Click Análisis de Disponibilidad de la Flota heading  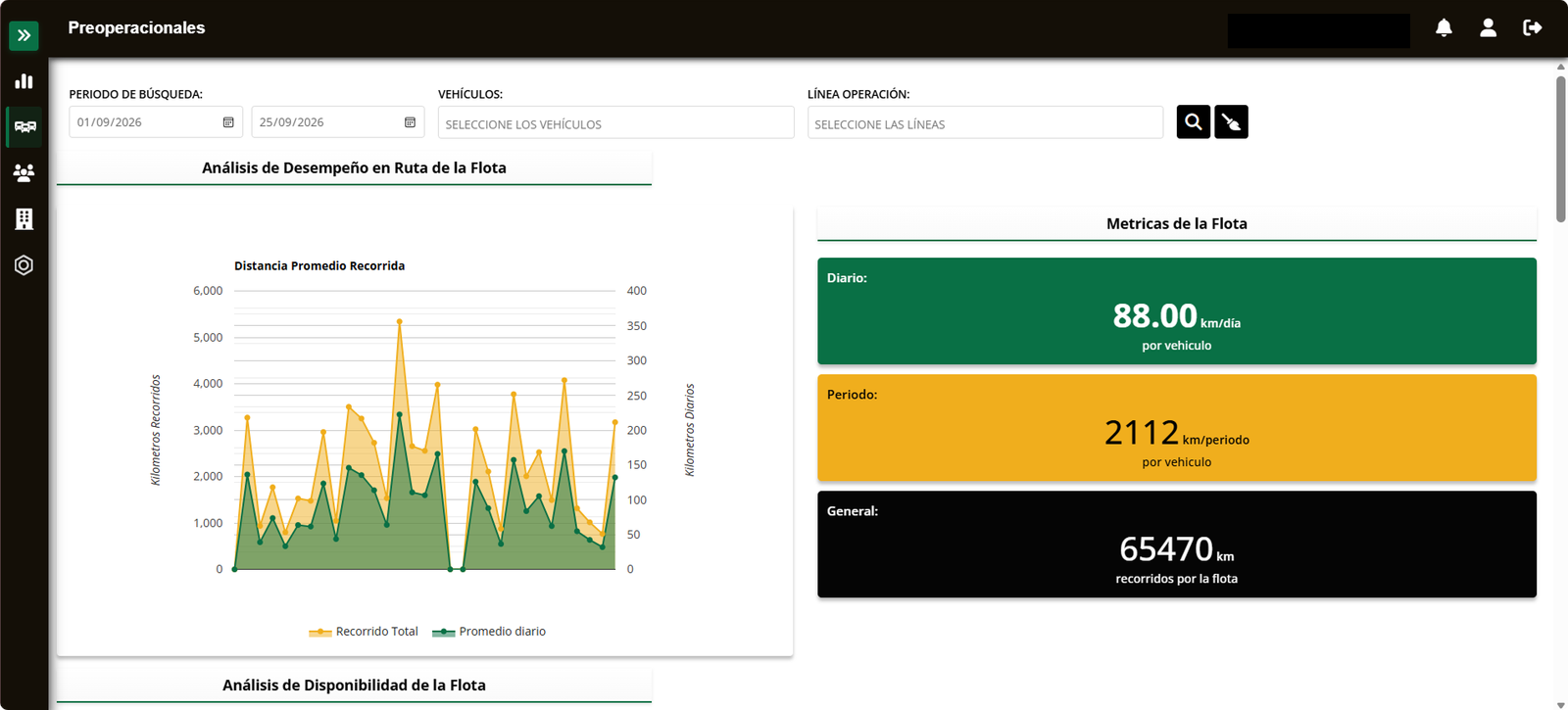(354, 686)
